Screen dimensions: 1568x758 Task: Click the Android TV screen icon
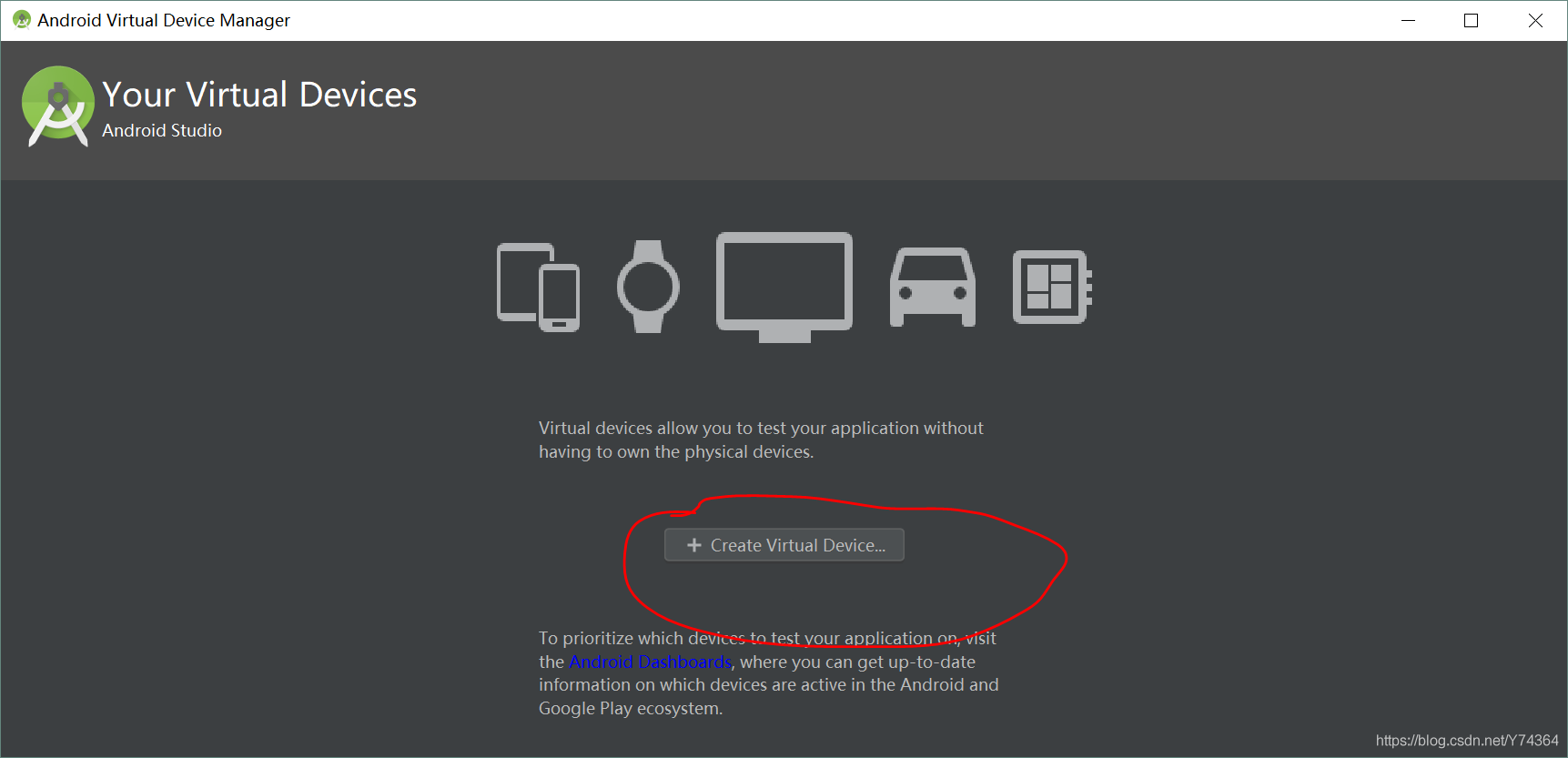(784, 287)
